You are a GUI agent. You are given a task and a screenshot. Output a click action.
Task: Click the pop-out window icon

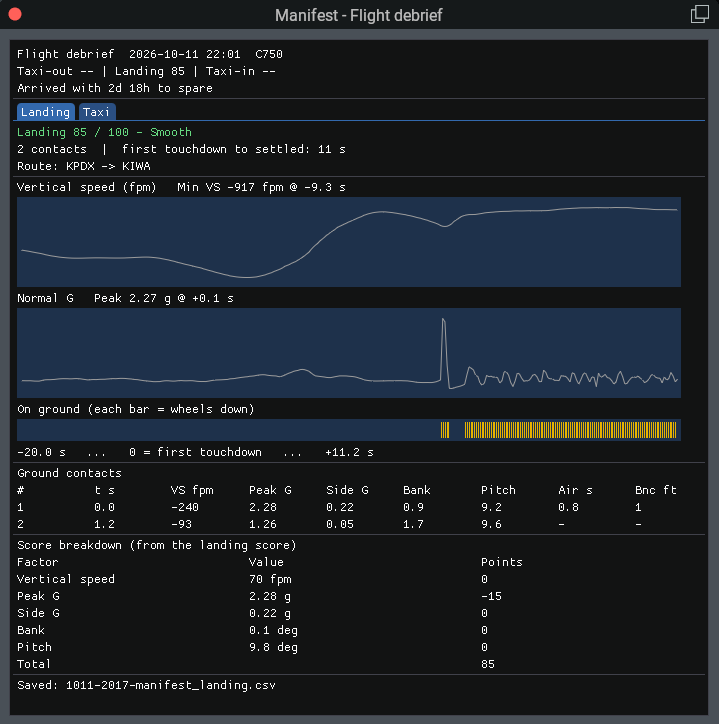[699, 14]
